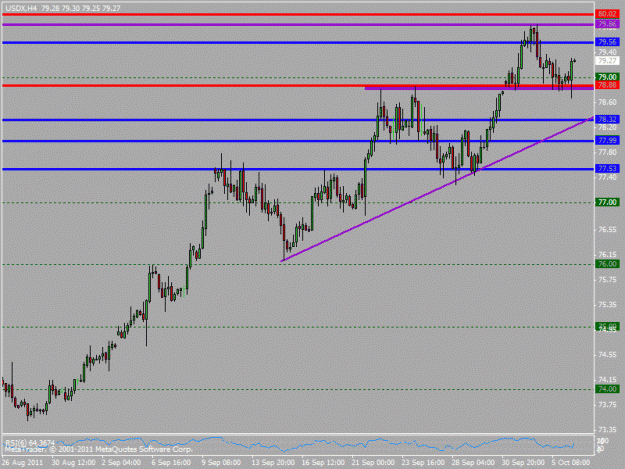Image resolution: width=625 pixels, height=469 pixels.
Task: Click the blue 77.53 price label
Action: [x=607, y=169]
